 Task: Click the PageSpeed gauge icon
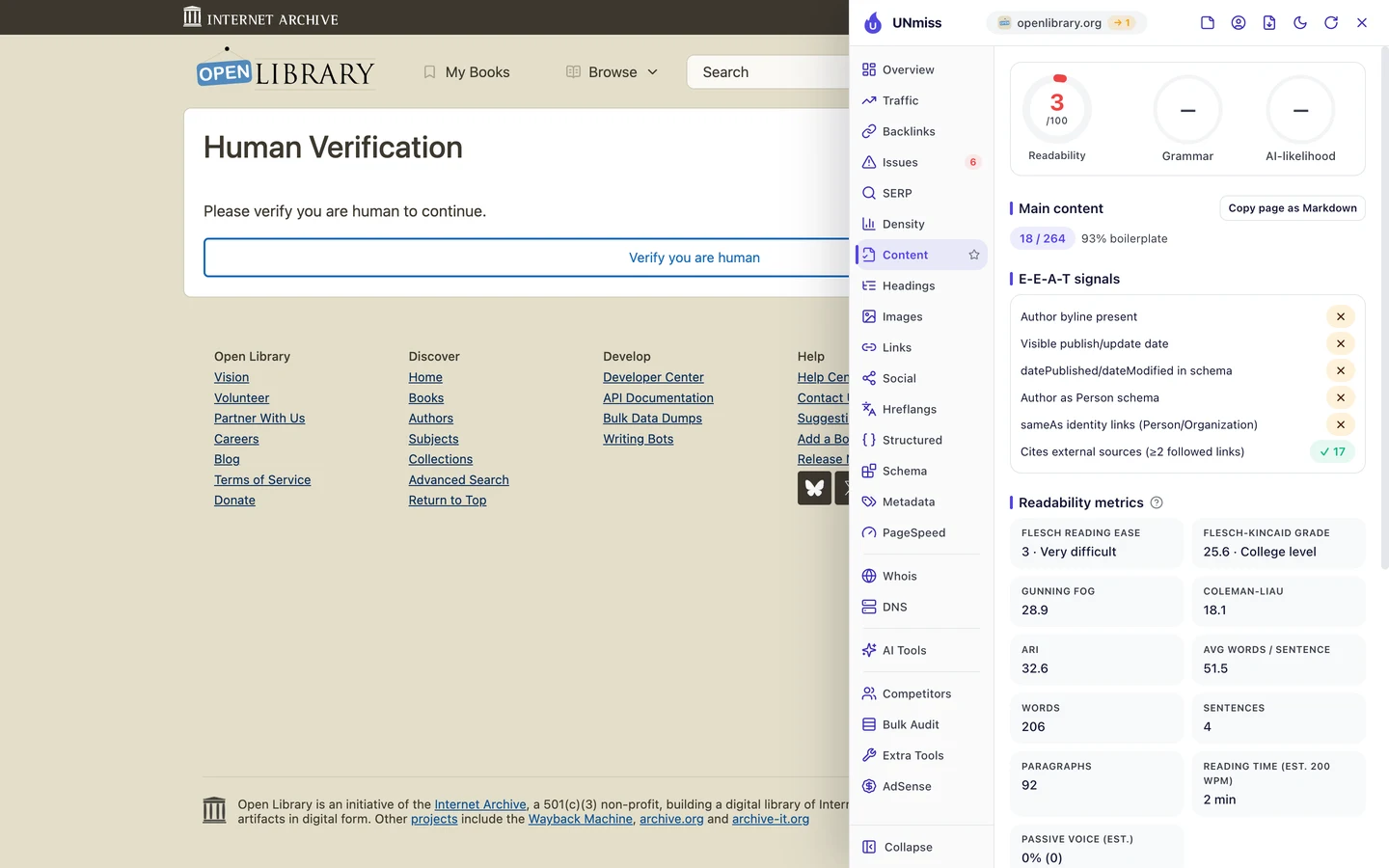click(869, 532)
